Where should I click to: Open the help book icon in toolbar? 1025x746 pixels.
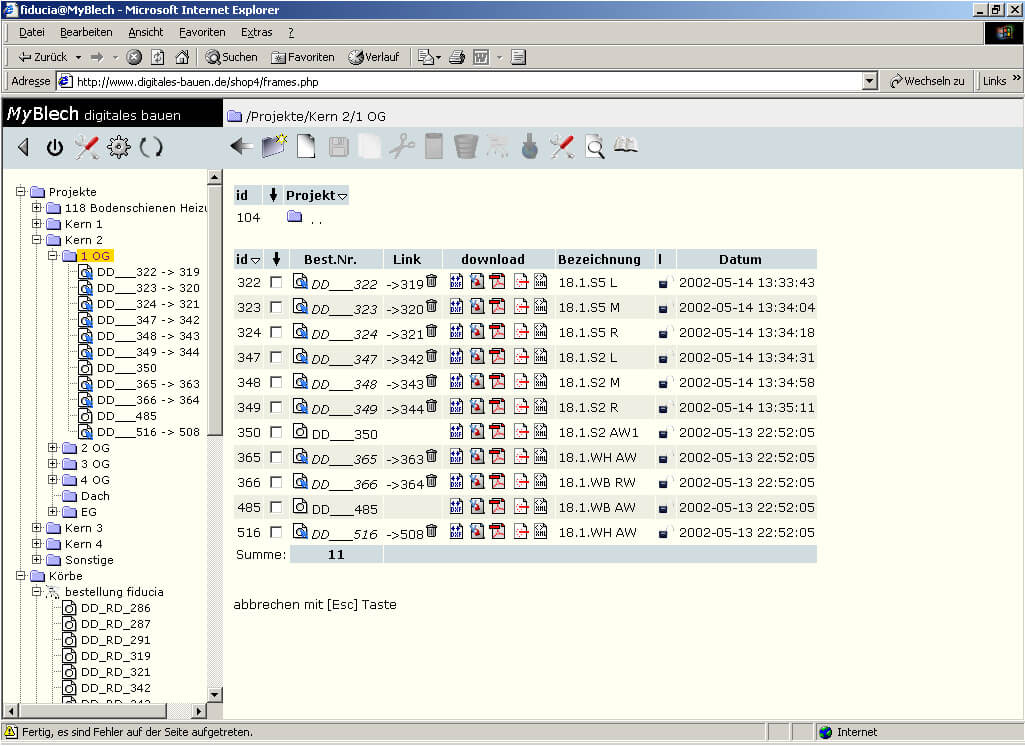coord(626,146)
